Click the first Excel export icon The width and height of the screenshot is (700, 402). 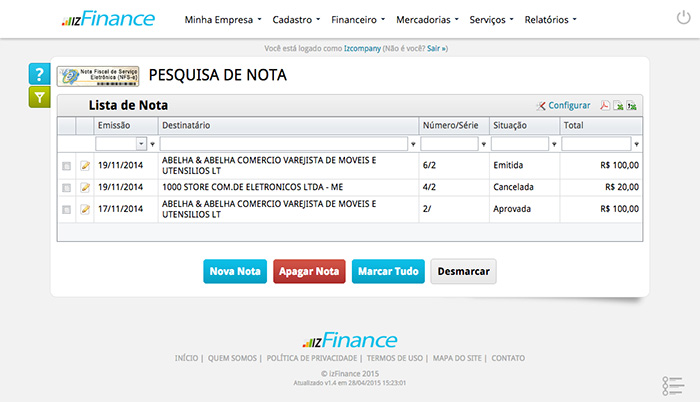(x=618, y=105)
